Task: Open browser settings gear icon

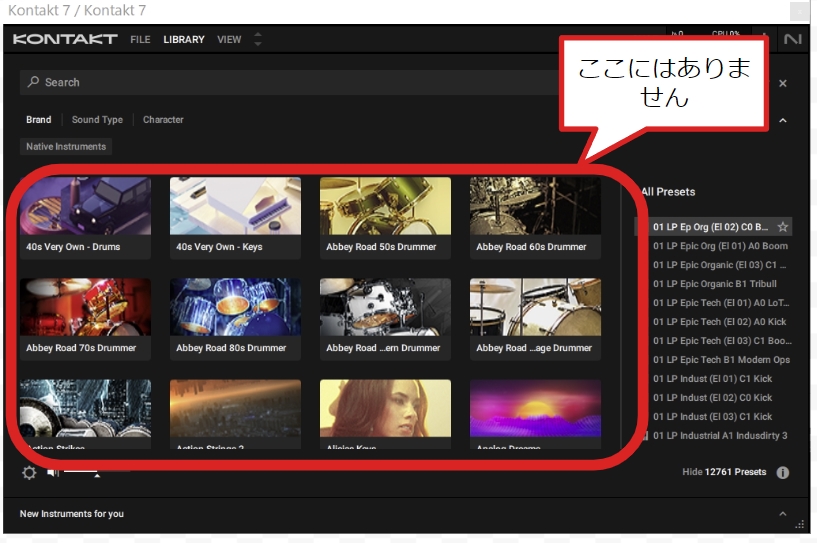Action: click(29, 473)
